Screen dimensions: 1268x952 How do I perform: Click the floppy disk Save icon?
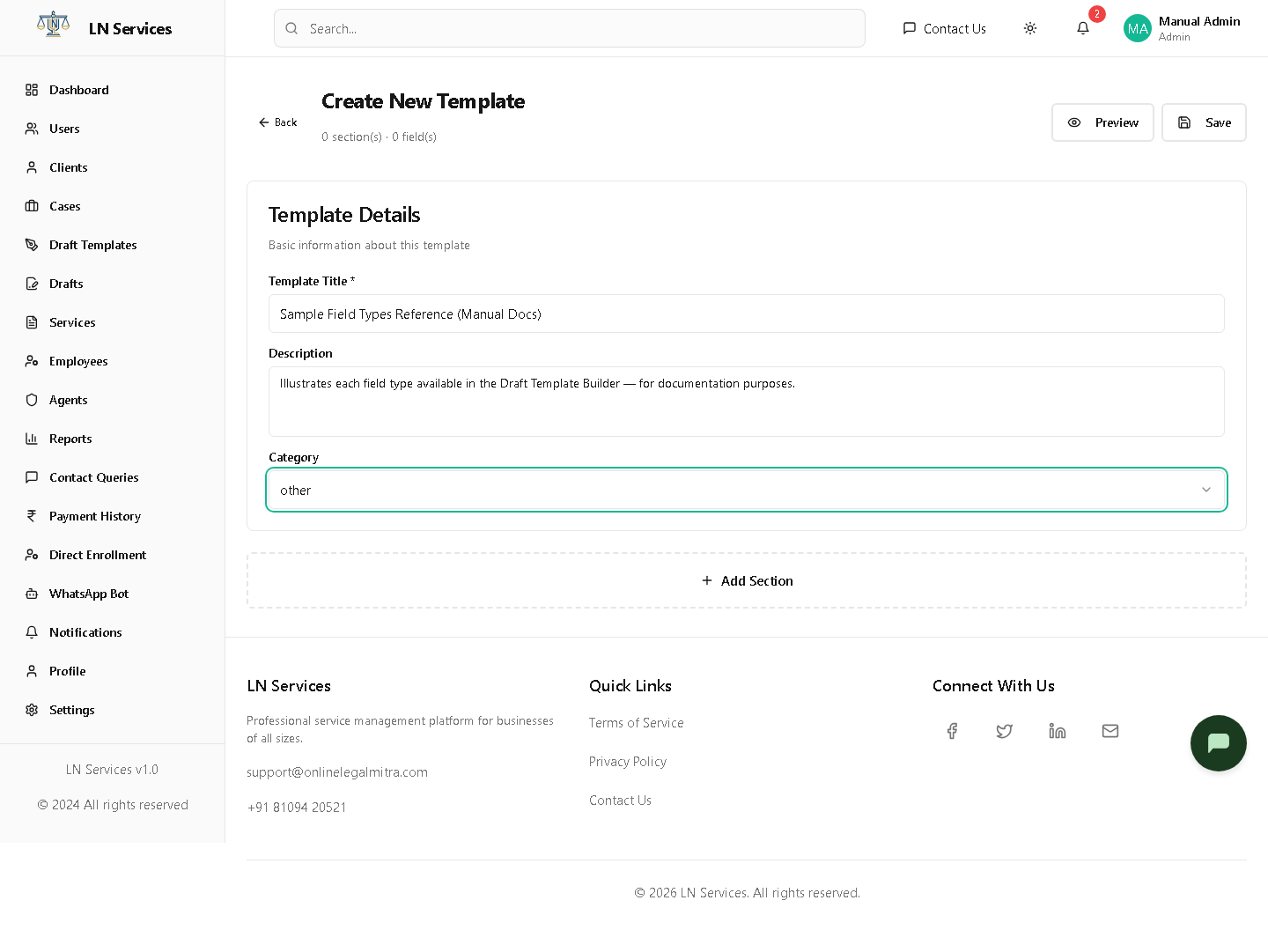coord(1184,122)
